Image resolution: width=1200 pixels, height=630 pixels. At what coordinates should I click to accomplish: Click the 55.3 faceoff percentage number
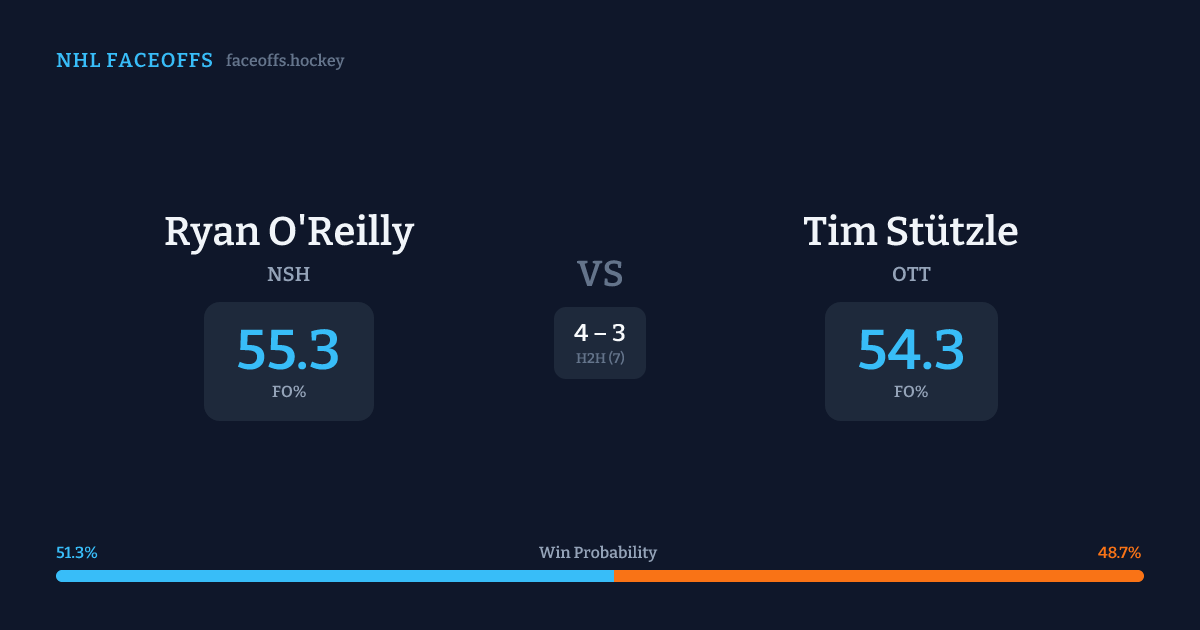click(288, 350)
